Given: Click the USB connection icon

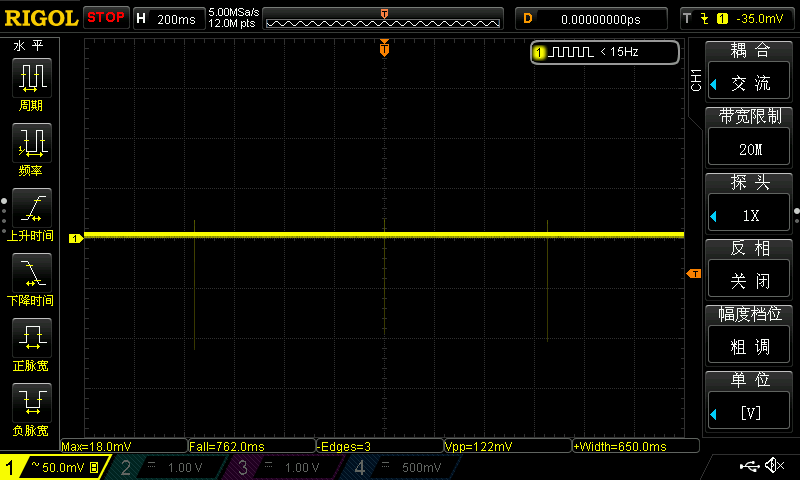Looking at the screenshot, I should [x=749, y=466].
